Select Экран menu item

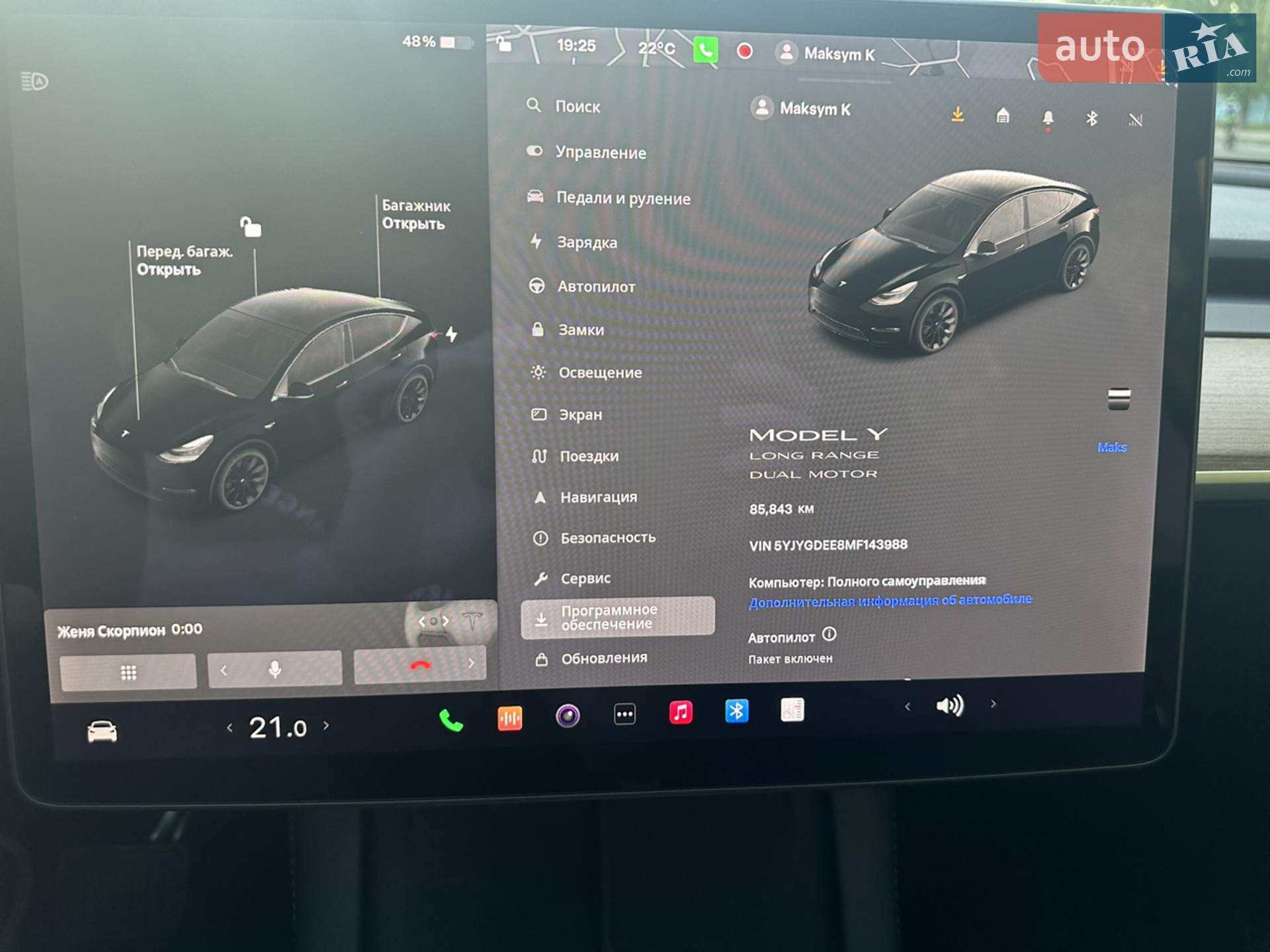coord(567,415)
